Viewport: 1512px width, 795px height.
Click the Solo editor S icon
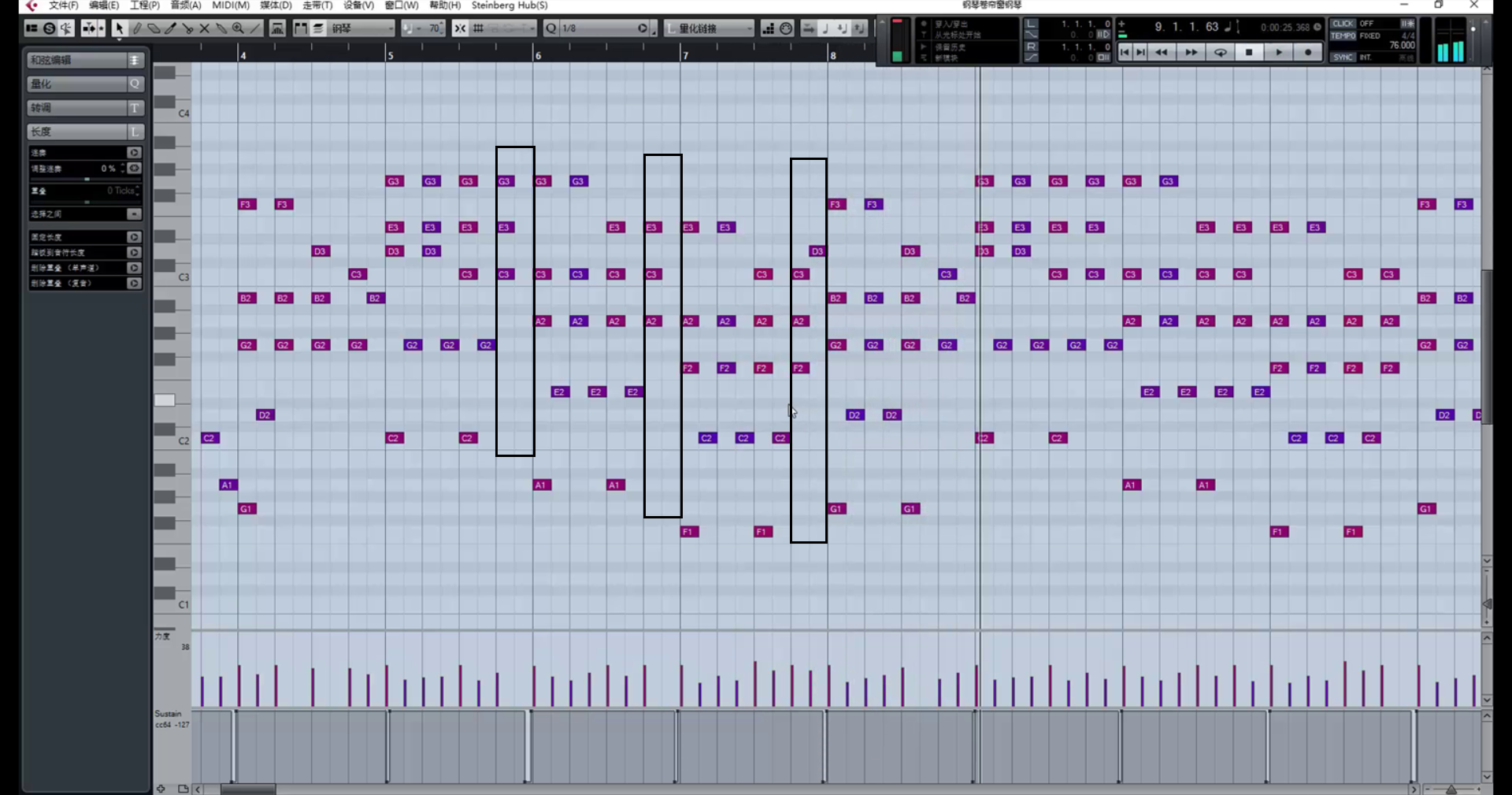pos(49,28)
